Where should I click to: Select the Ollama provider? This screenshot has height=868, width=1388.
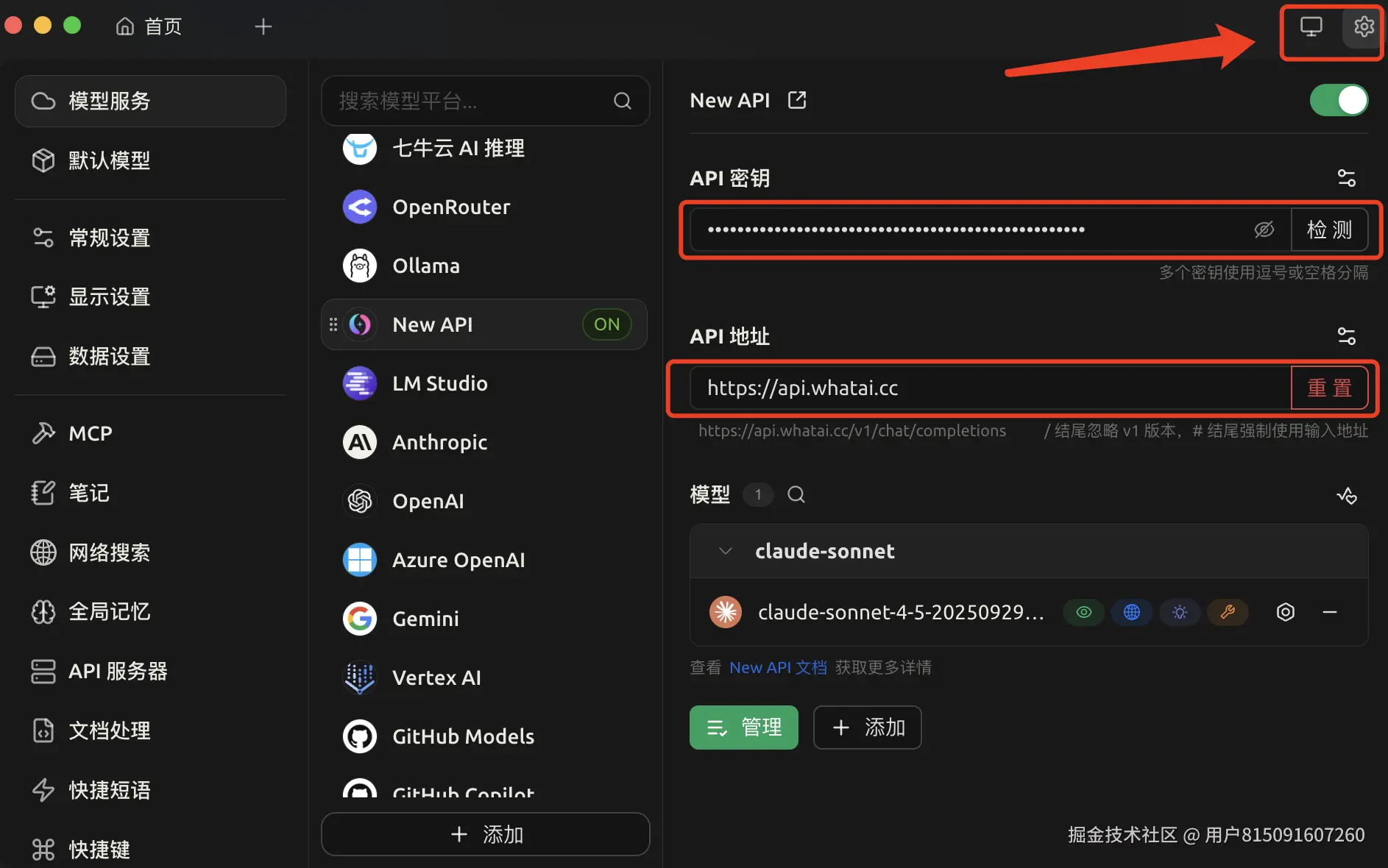tap(425, 266)
